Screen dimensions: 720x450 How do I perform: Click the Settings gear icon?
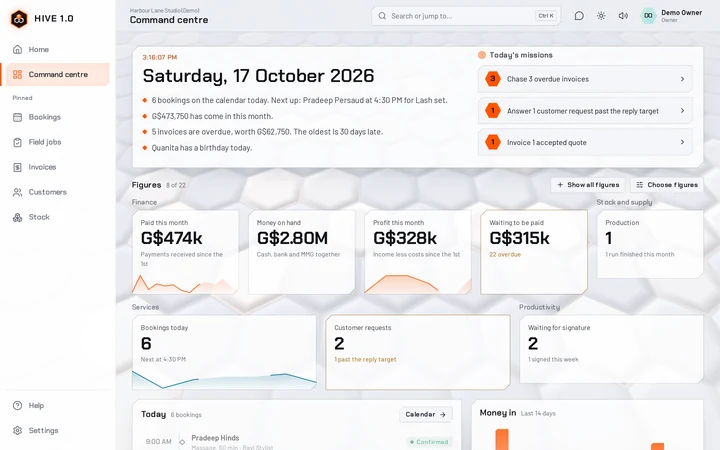17,430
